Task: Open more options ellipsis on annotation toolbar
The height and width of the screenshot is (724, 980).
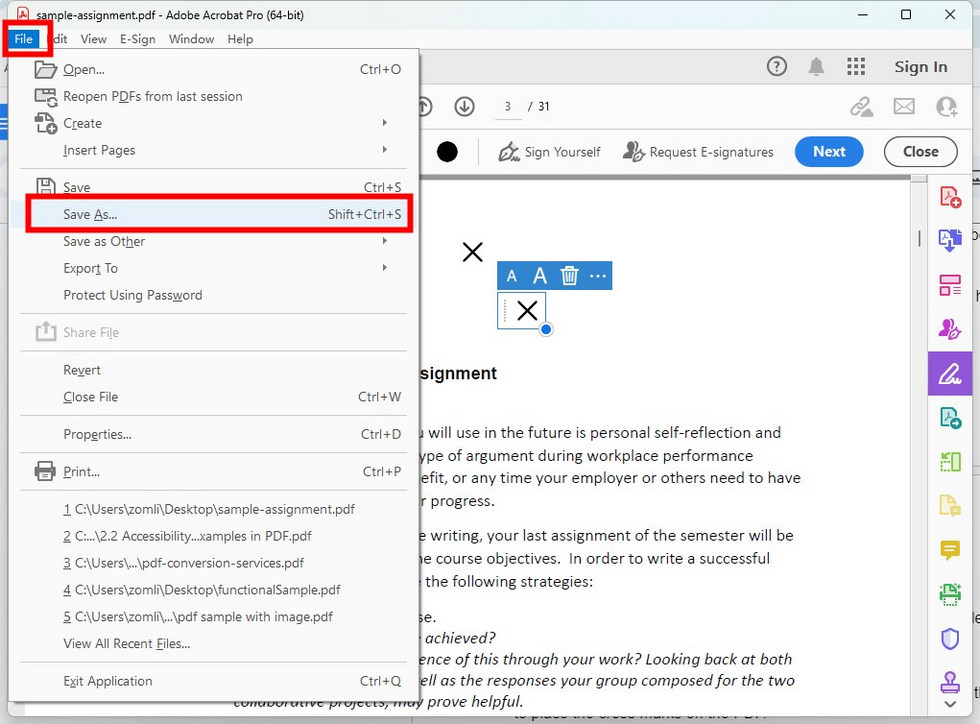Action: 598,276
